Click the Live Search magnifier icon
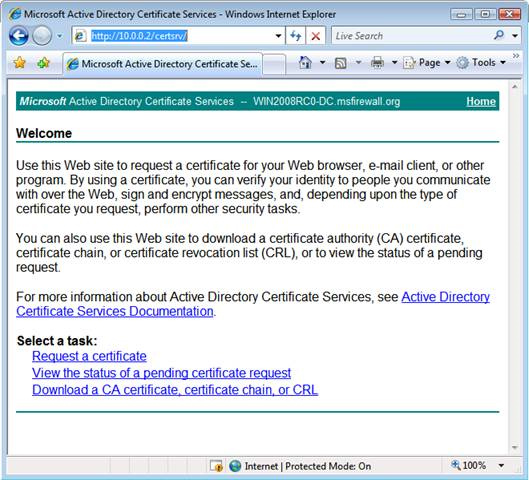The height and width of the screenshot is (480, 529). (x=499, y=35)
